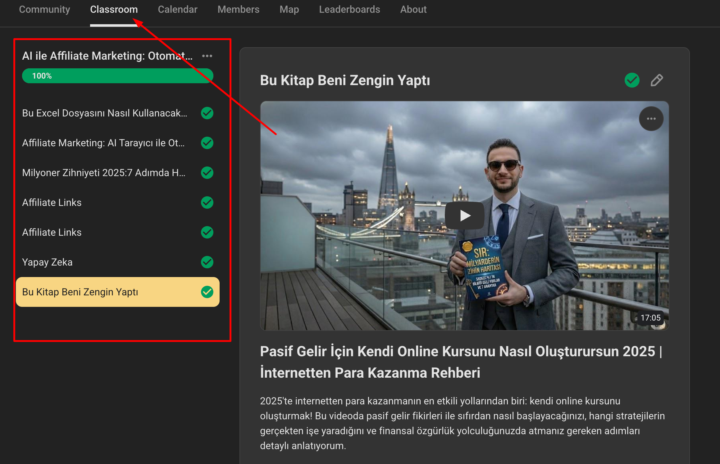Go to the Members tab
Image resolution: width=720 pixels, height=464 pixels.
coord(238,9)
